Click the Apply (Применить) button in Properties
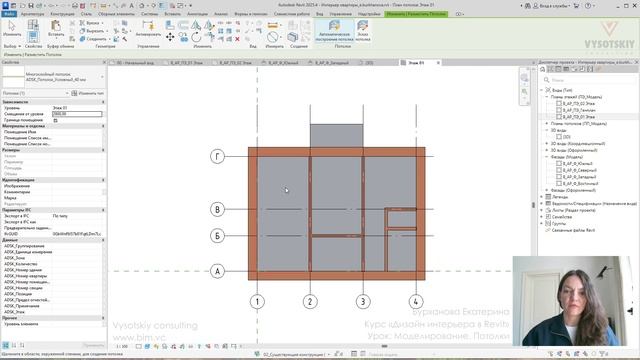Image resolution: width=640 pixels, height=360 pixels. tap(93, 345)
